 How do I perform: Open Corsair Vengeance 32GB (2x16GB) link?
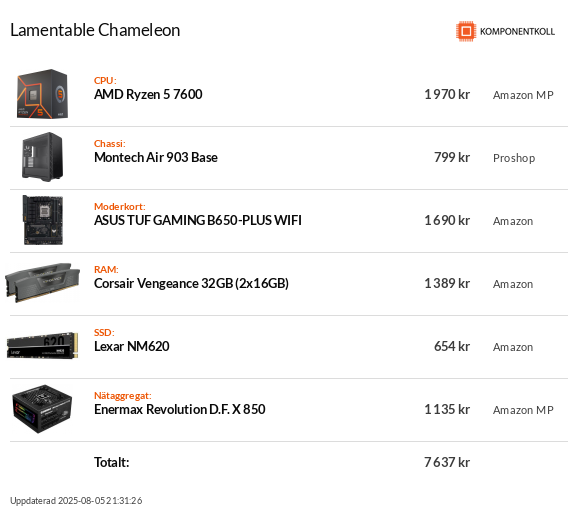191,283
